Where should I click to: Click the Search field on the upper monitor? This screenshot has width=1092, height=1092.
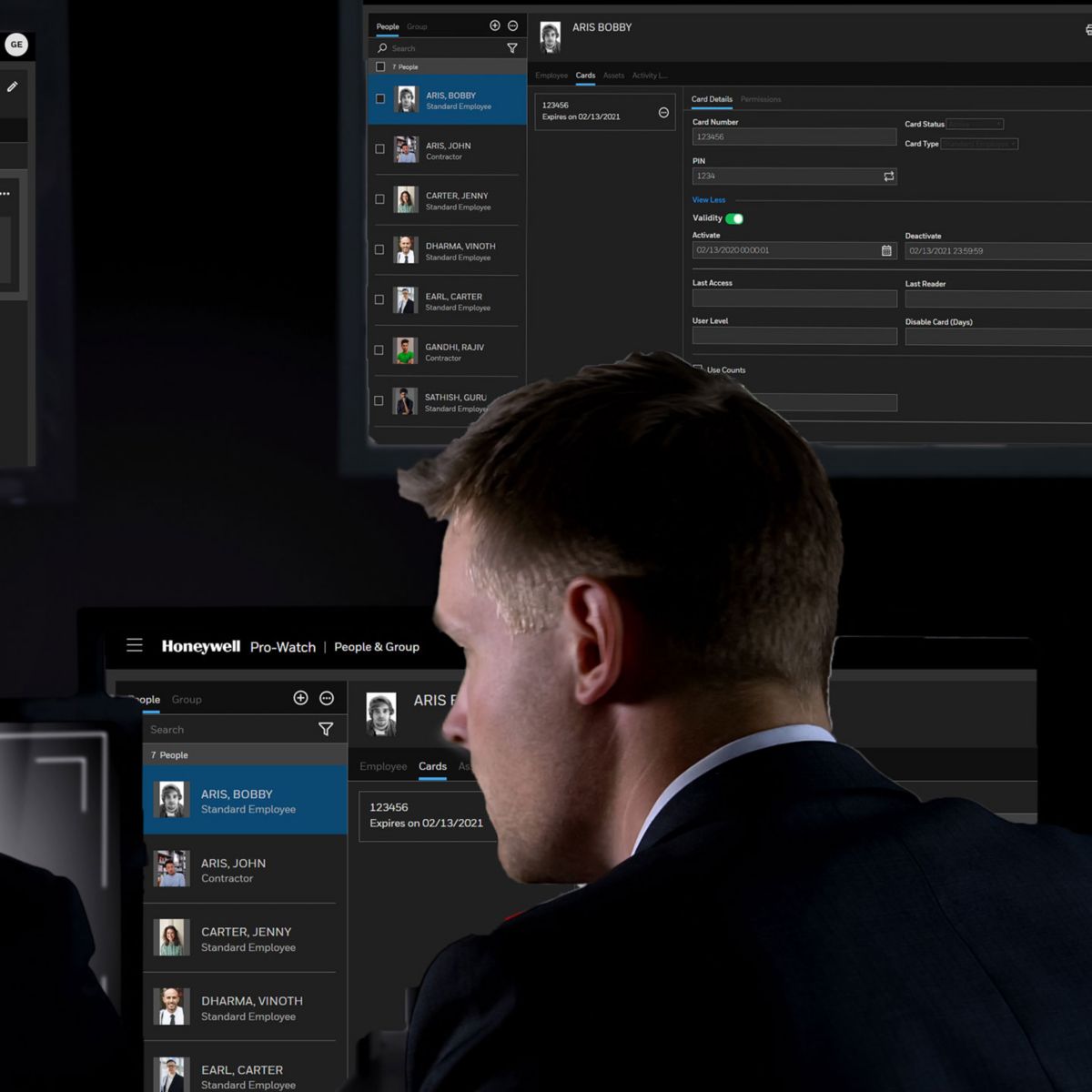(x=446, y=48)
